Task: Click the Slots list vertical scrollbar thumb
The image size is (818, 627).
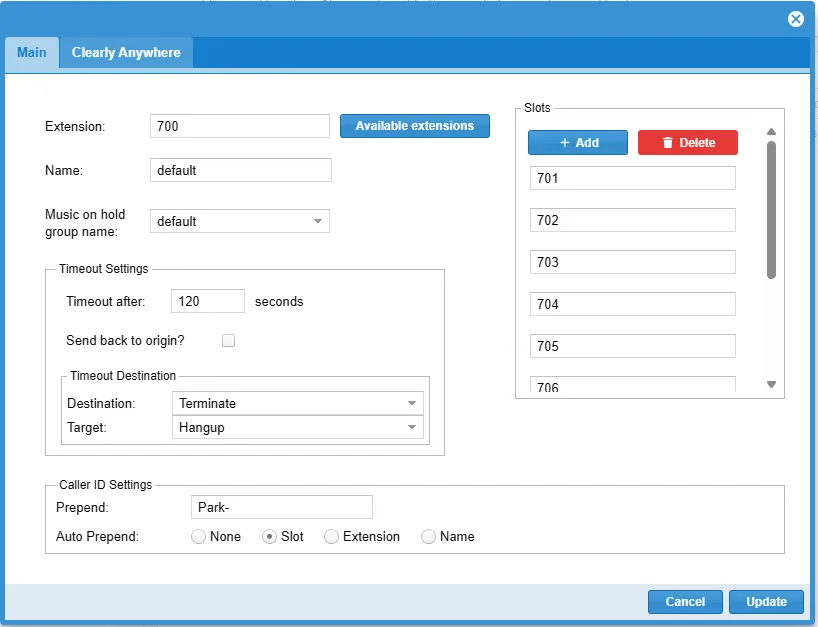Action: (x=772, y=210)
